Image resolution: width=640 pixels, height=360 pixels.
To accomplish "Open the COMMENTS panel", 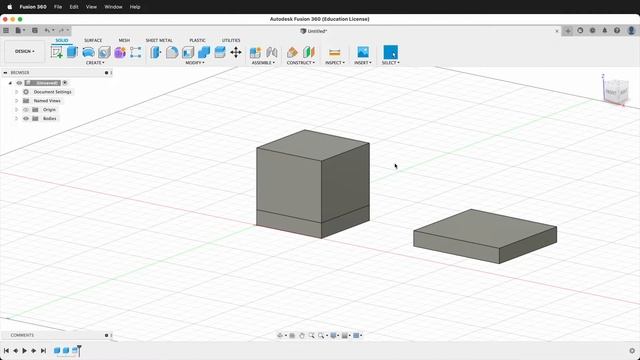I will (22, 335).
